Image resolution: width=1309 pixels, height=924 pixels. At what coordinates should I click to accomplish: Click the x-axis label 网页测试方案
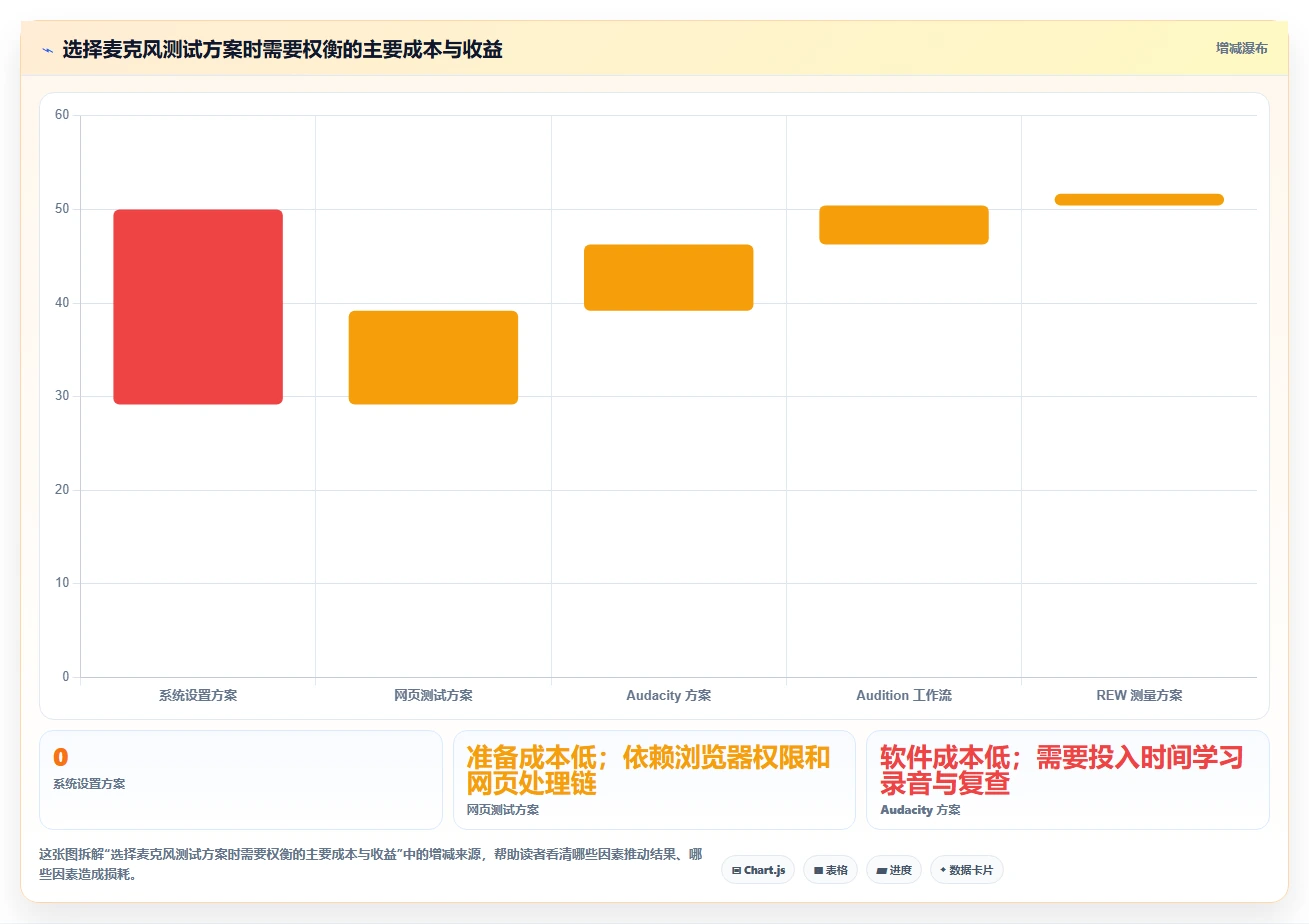433,695
